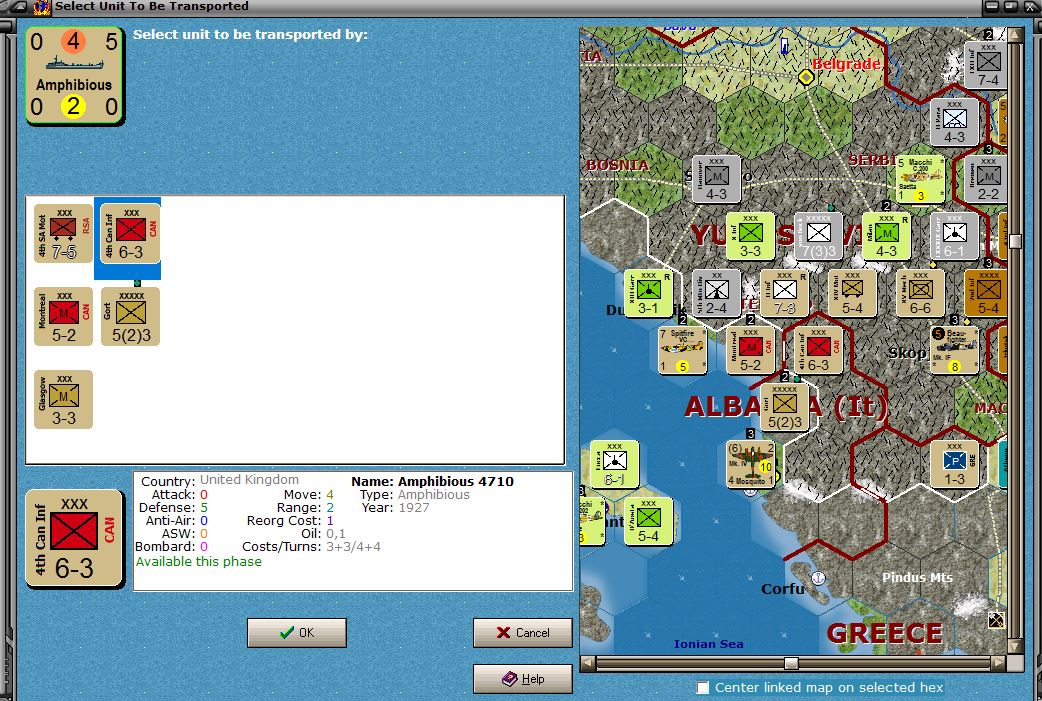Click the Amphibious transport counter at top
The width and height of the screenshot is (1042, 701).
click(74, 75)
